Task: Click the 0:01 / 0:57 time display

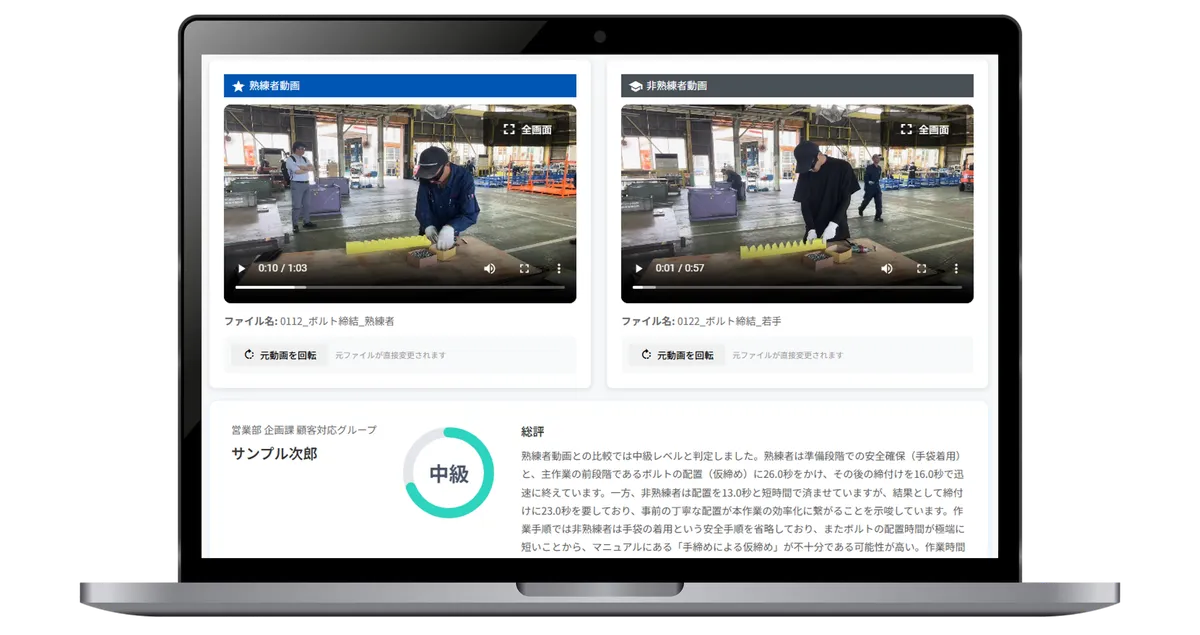Action: click(x=680, y=269)
